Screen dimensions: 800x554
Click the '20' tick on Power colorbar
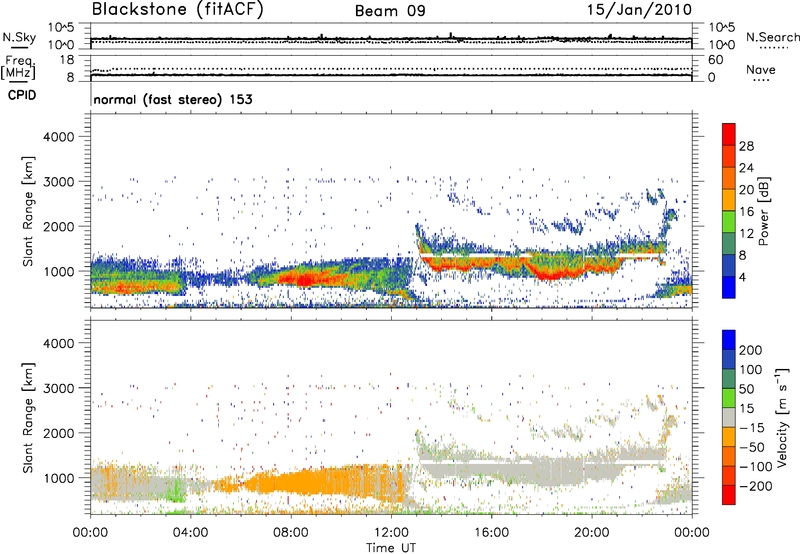pos(746,190)
